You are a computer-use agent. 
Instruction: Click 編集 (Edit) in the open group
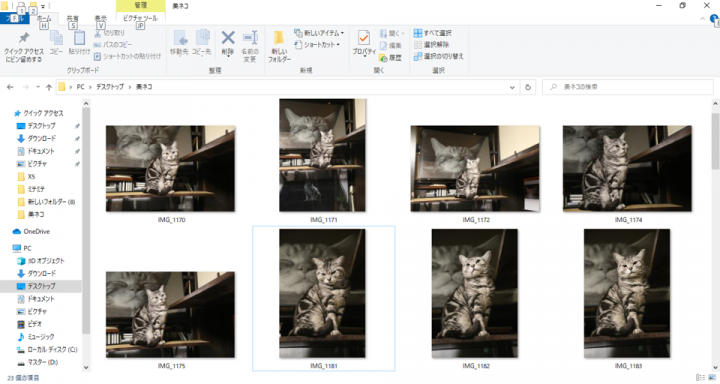390,45
